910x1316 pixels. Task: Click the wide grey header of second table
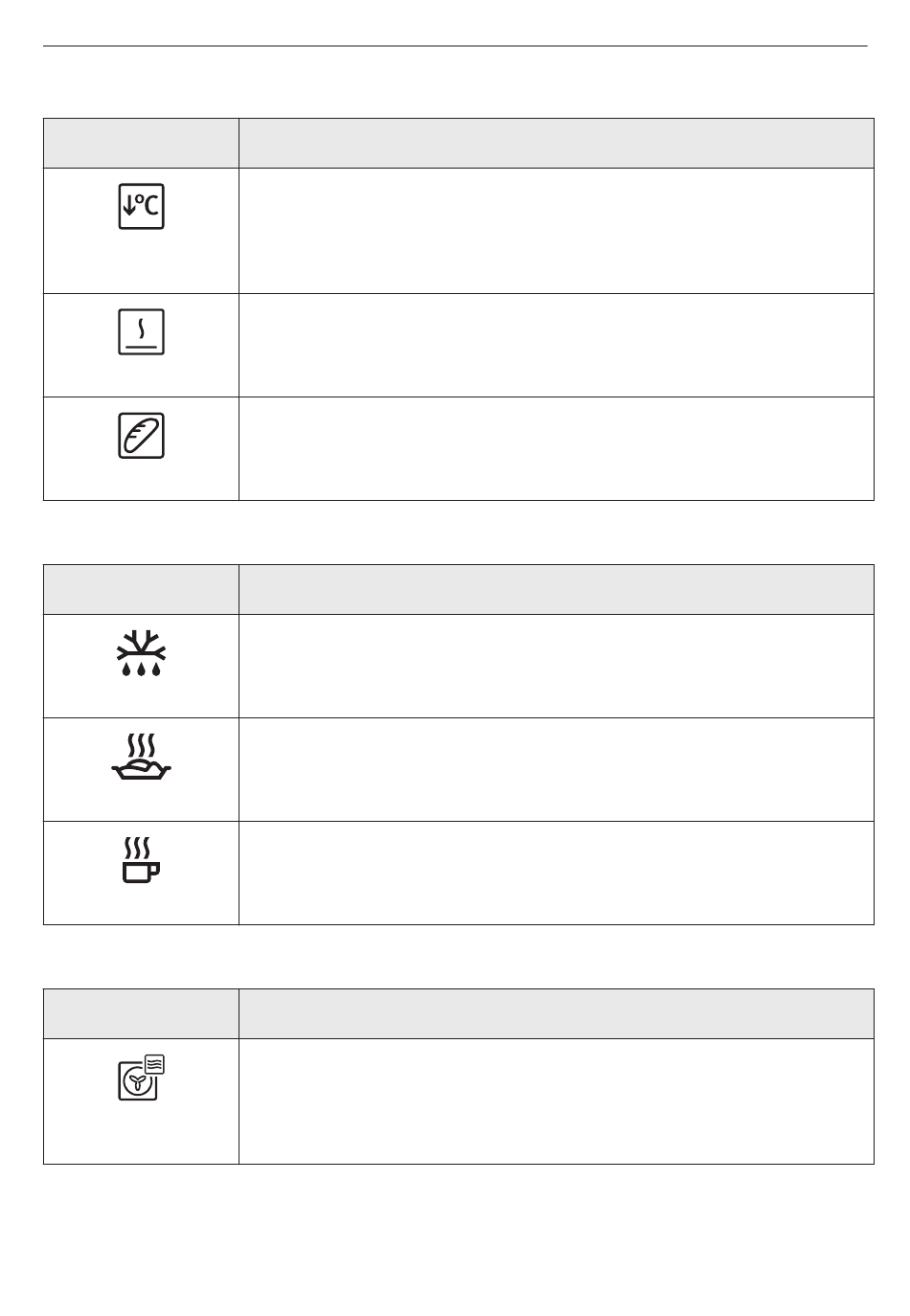click(x=557, y=589)
